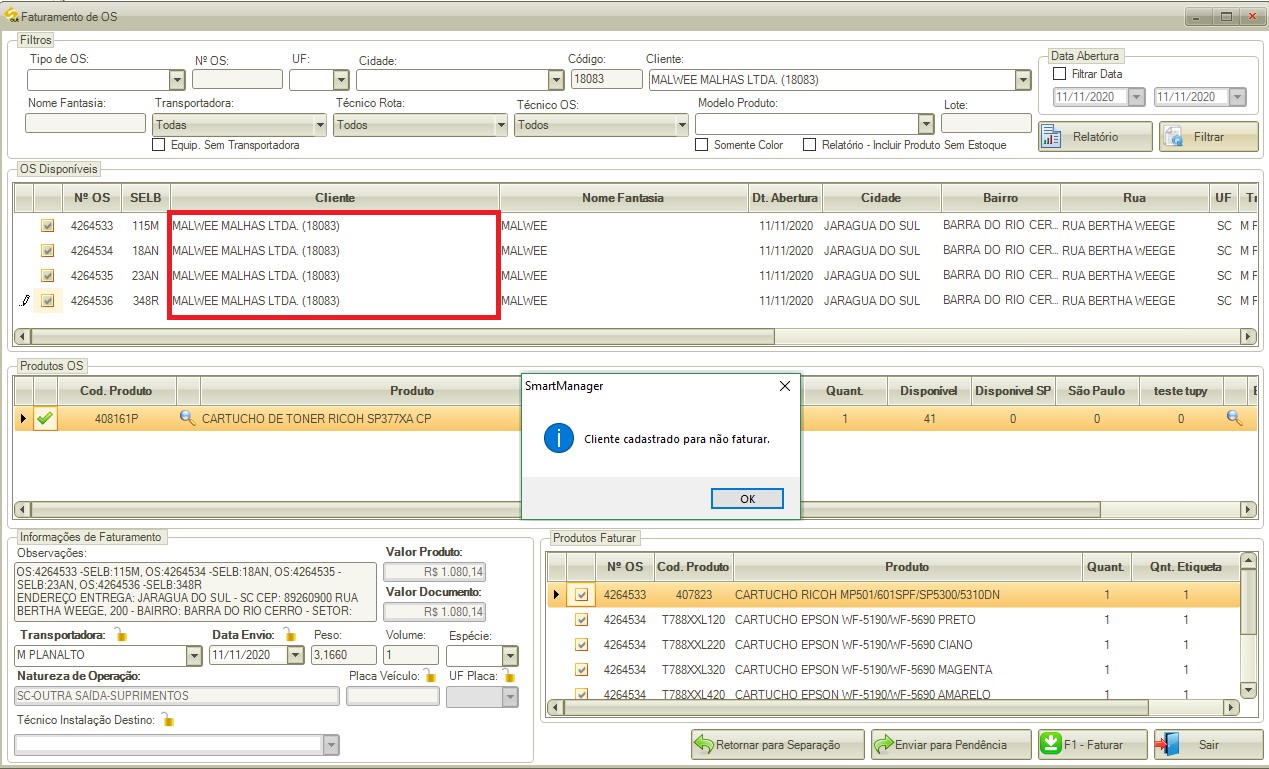Expand the Modelo Produto dropdown
The height and width of the screenshot is (769, 1269).
(925, 124)
